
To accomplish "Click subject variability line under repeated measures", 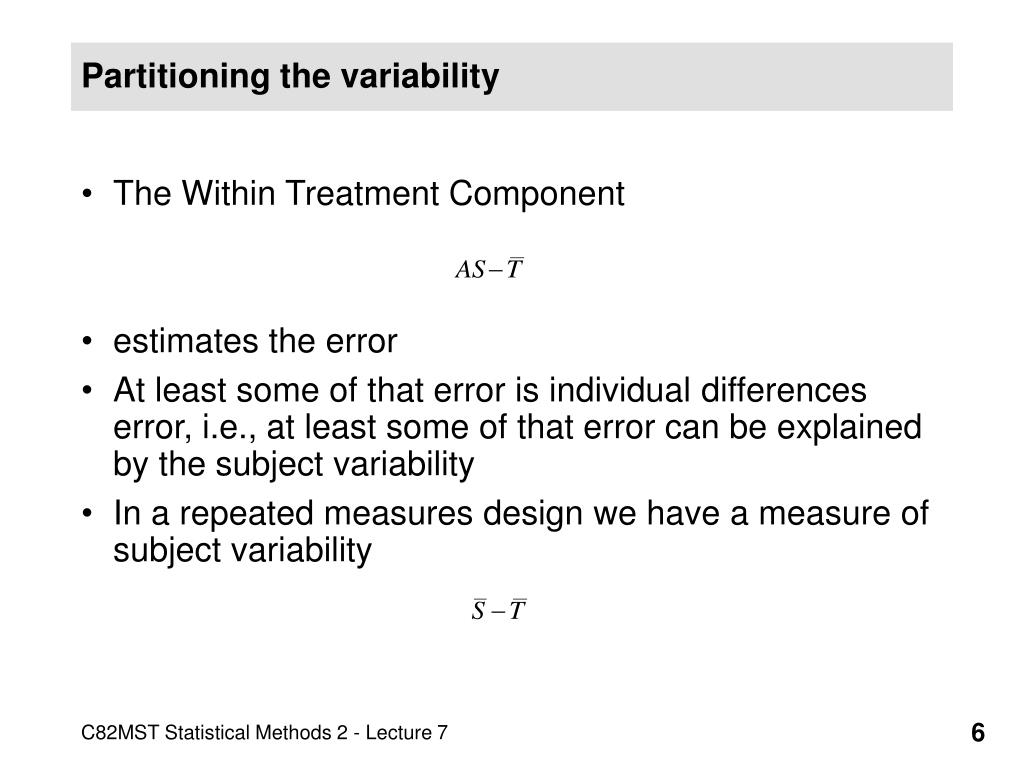I will coord(242,550).
